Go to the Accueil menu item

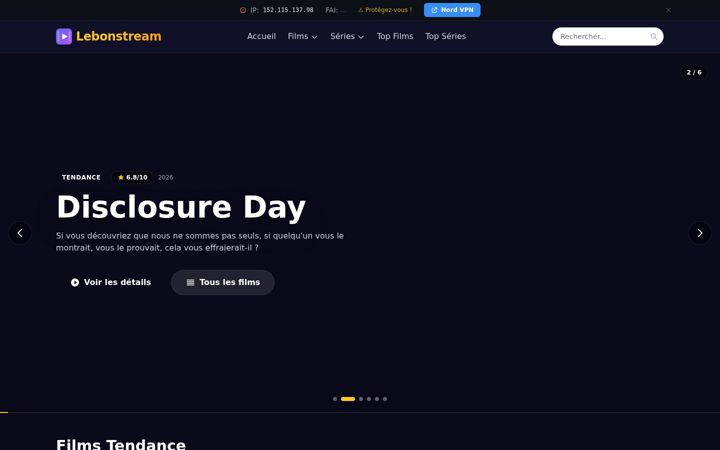click(261, 36)
